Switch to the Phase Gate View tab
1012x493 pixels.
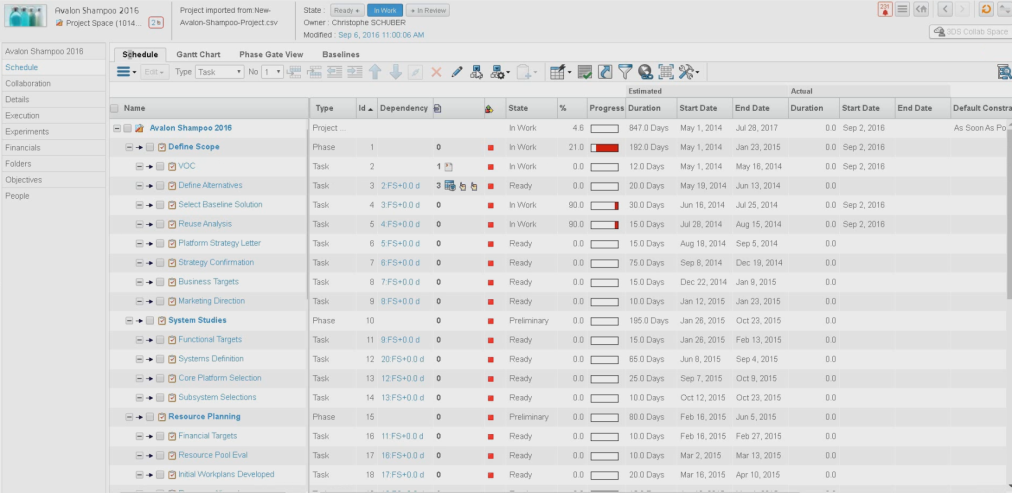point(270,55)
